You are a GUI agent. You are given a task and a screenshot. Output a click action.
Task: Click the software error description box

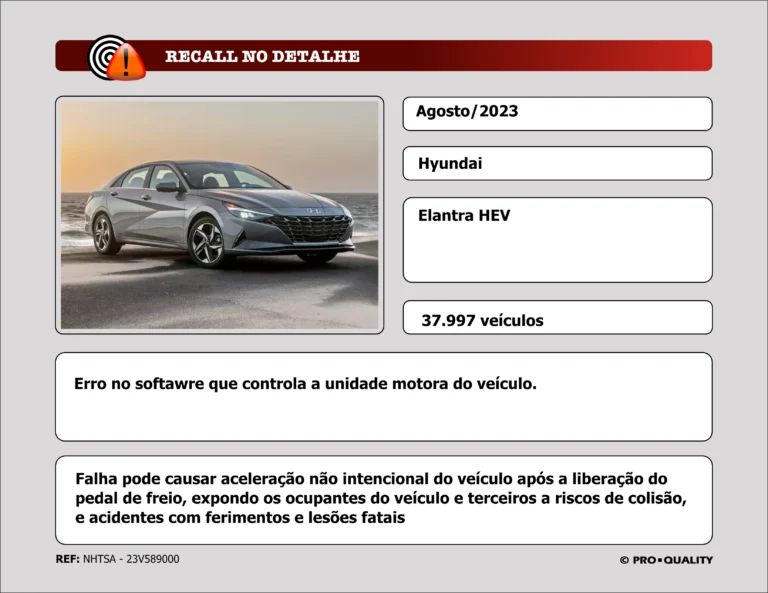click(x=383, y=397)
